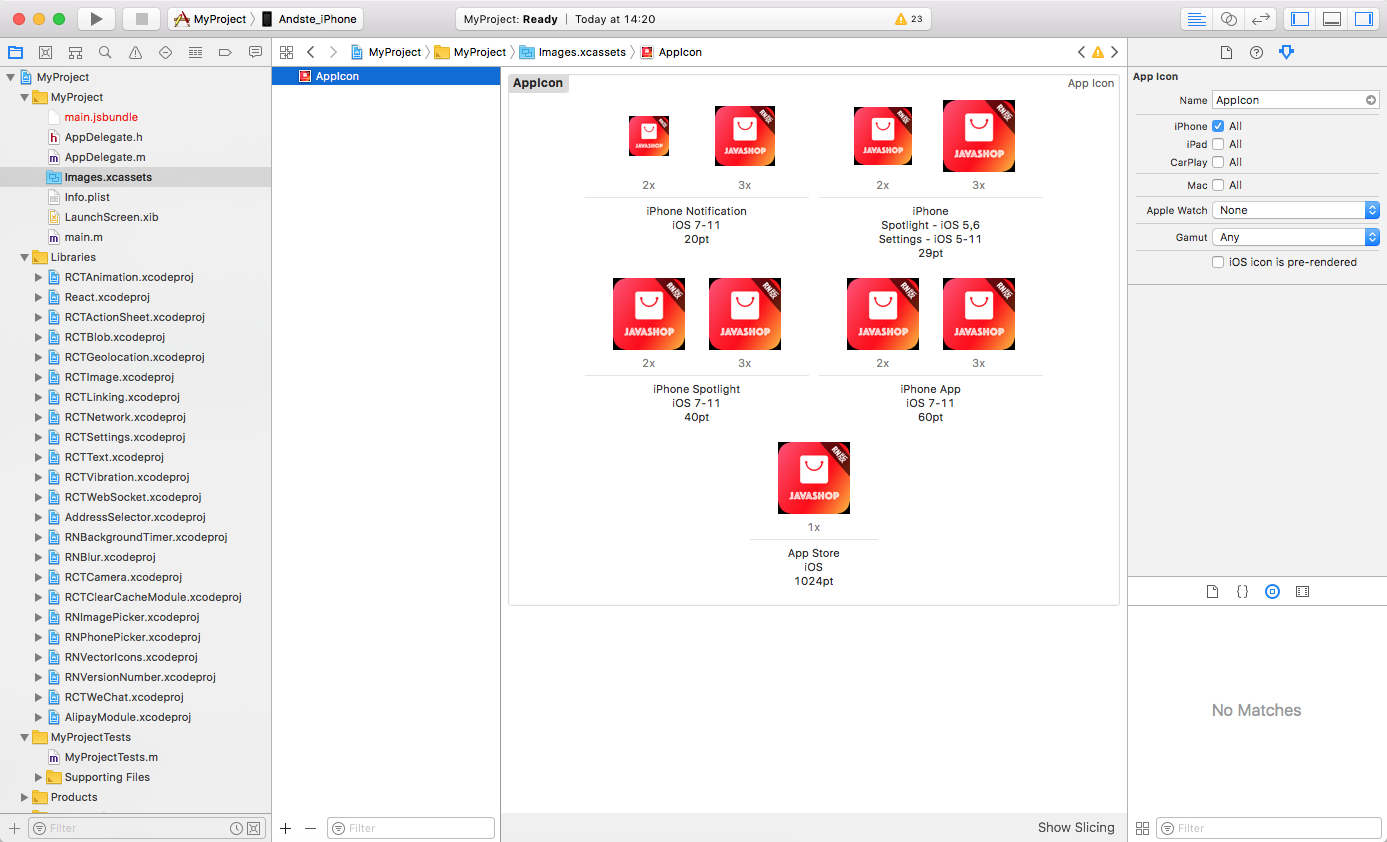Click the Show Slicing button
This screenshot has width=1387, height=842.
coord(1076,827)
